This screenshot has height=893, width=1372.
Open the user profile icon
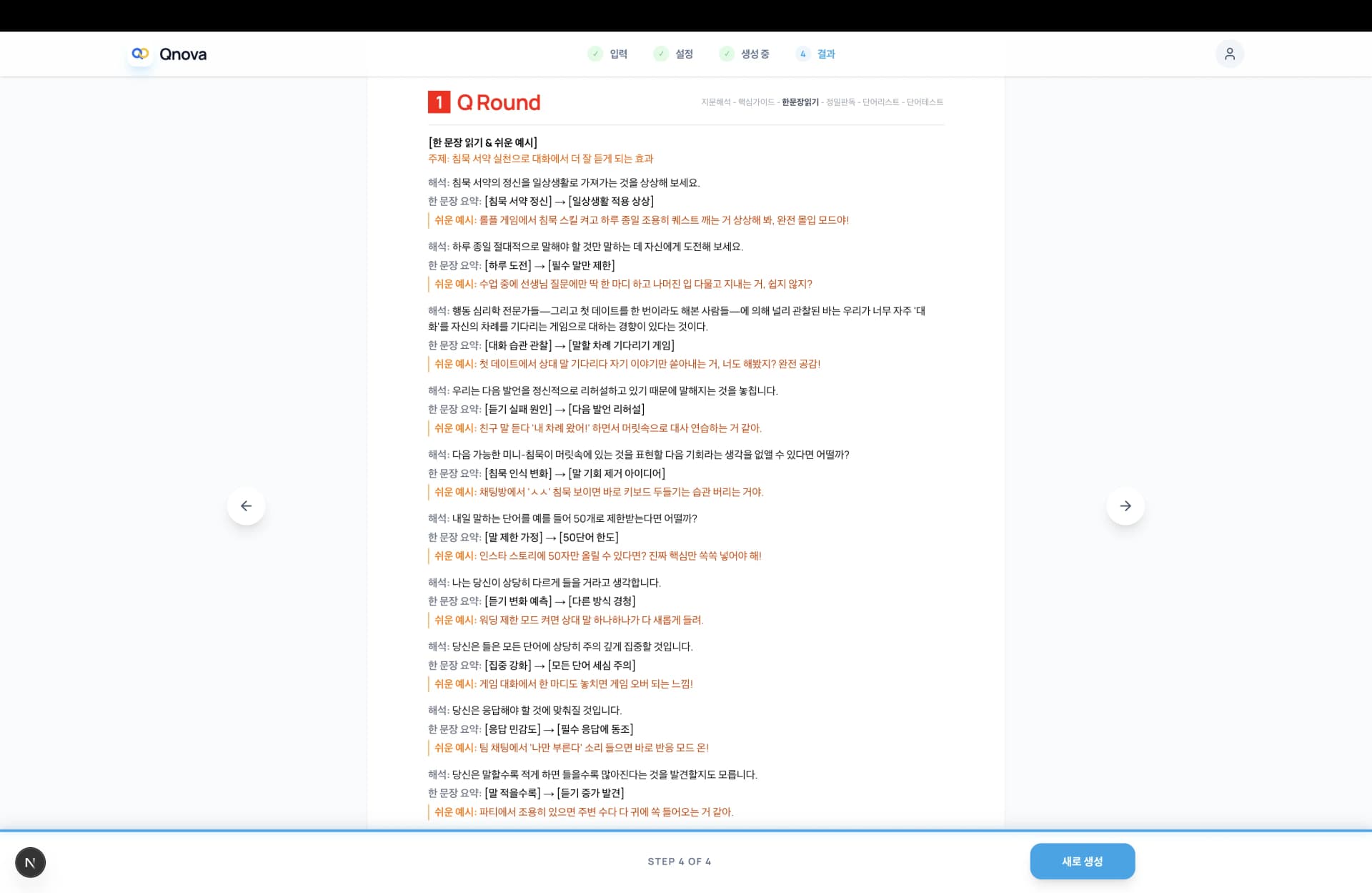pyautogui.click(x=1229, y=54)
